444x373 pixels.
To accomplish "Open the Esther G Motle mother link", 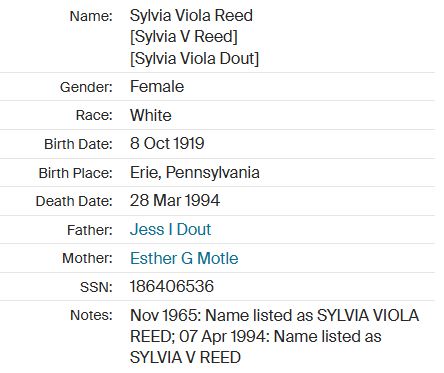I will [x=184, y=258].
